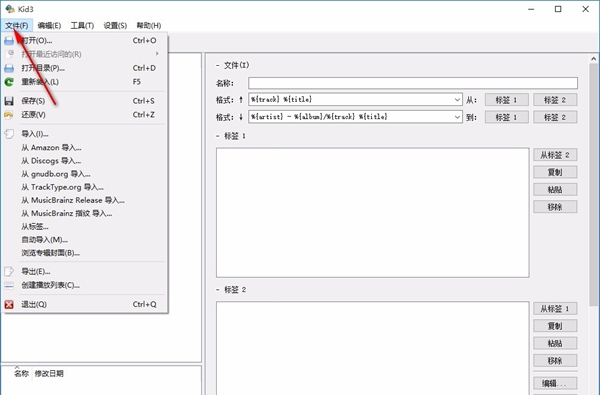
Task: Choose 导出(E)... menu entry
Action: tap(85, 272)
